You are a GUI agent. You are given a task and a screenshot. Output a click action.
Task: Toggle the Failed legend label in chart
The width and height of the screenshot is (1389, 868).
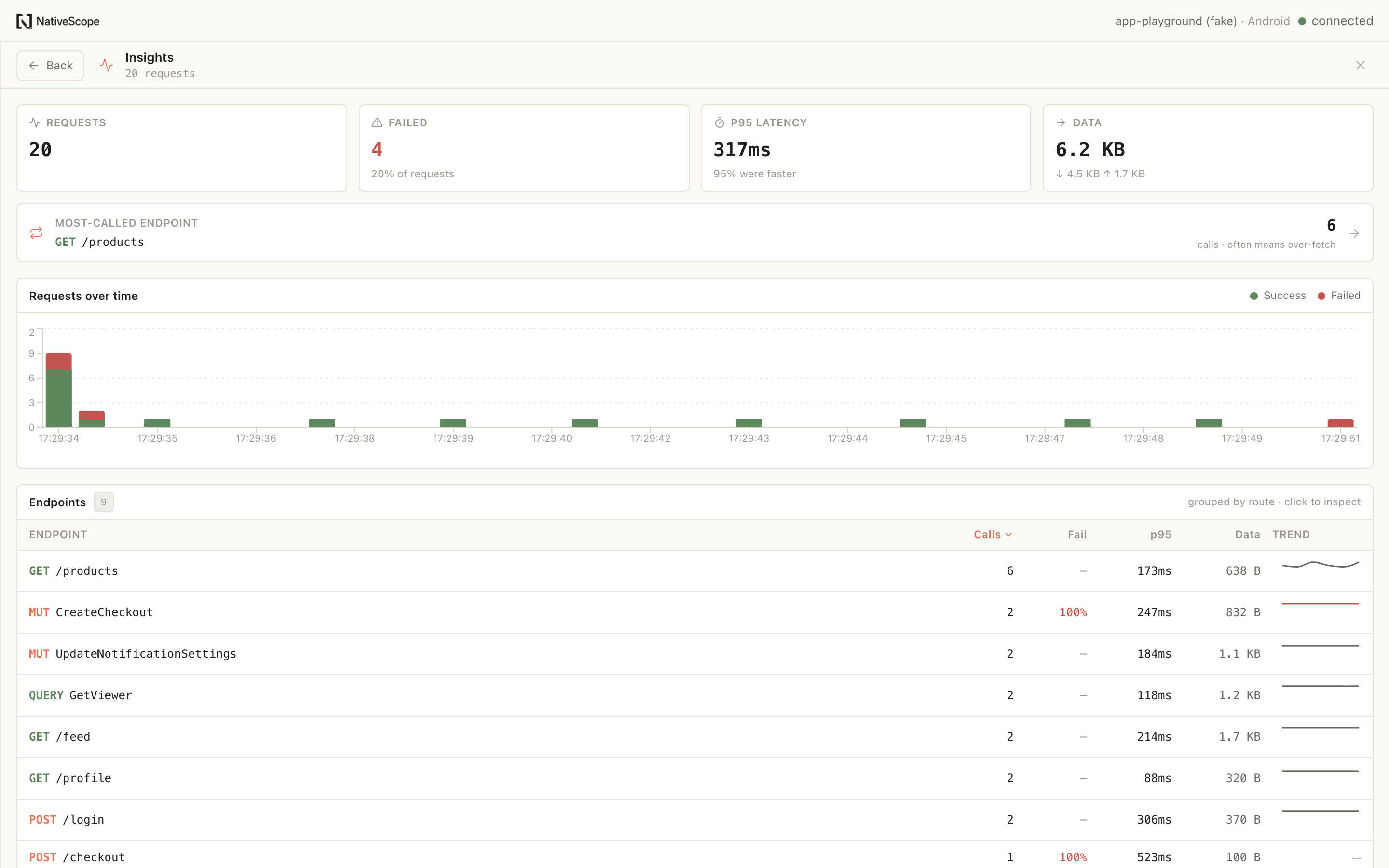1346,296
